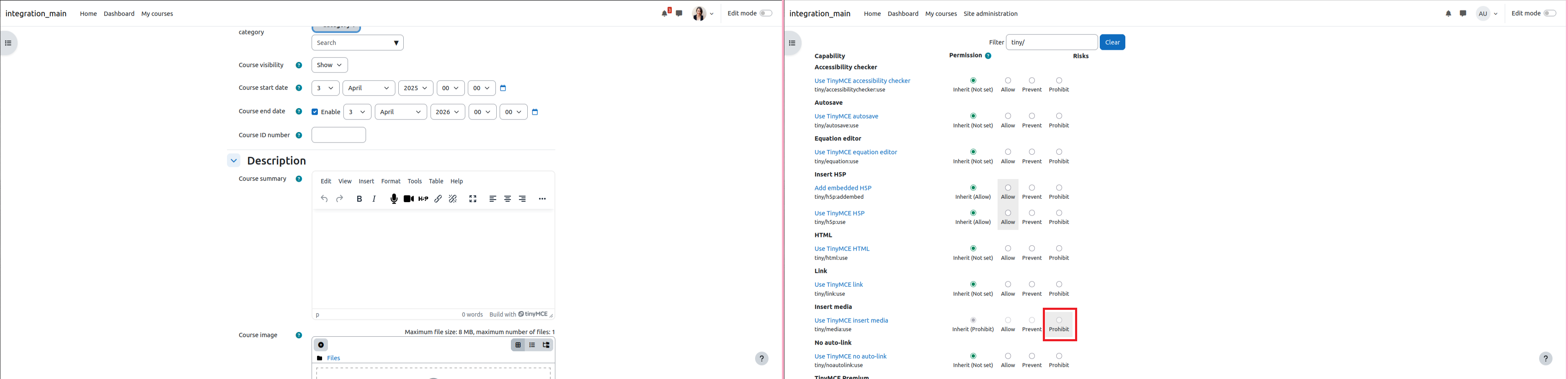Select Prohibit for TinyMCE equation editor

[1059, 152]
